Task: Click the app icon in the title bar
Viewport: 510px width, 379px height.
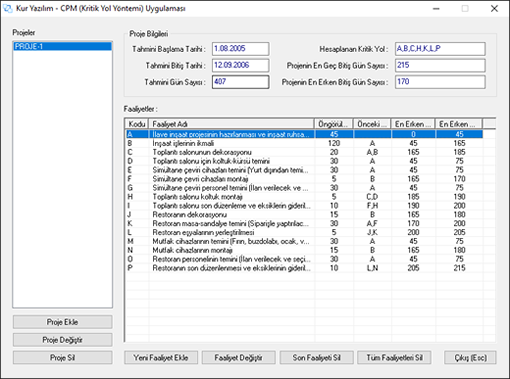Action: 7,8
